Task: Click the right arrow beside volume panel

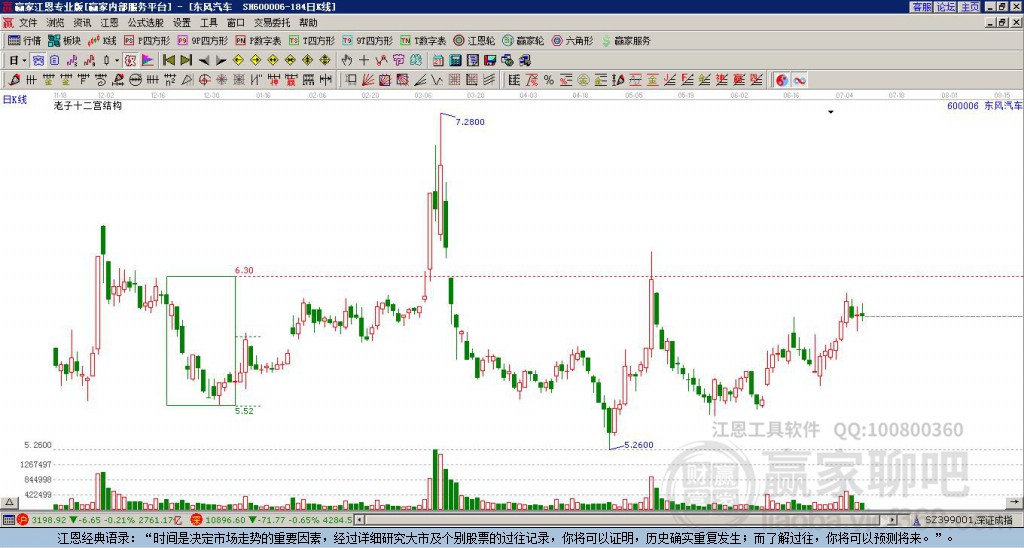Action: pyautogui.click(x=1014, y=502)
